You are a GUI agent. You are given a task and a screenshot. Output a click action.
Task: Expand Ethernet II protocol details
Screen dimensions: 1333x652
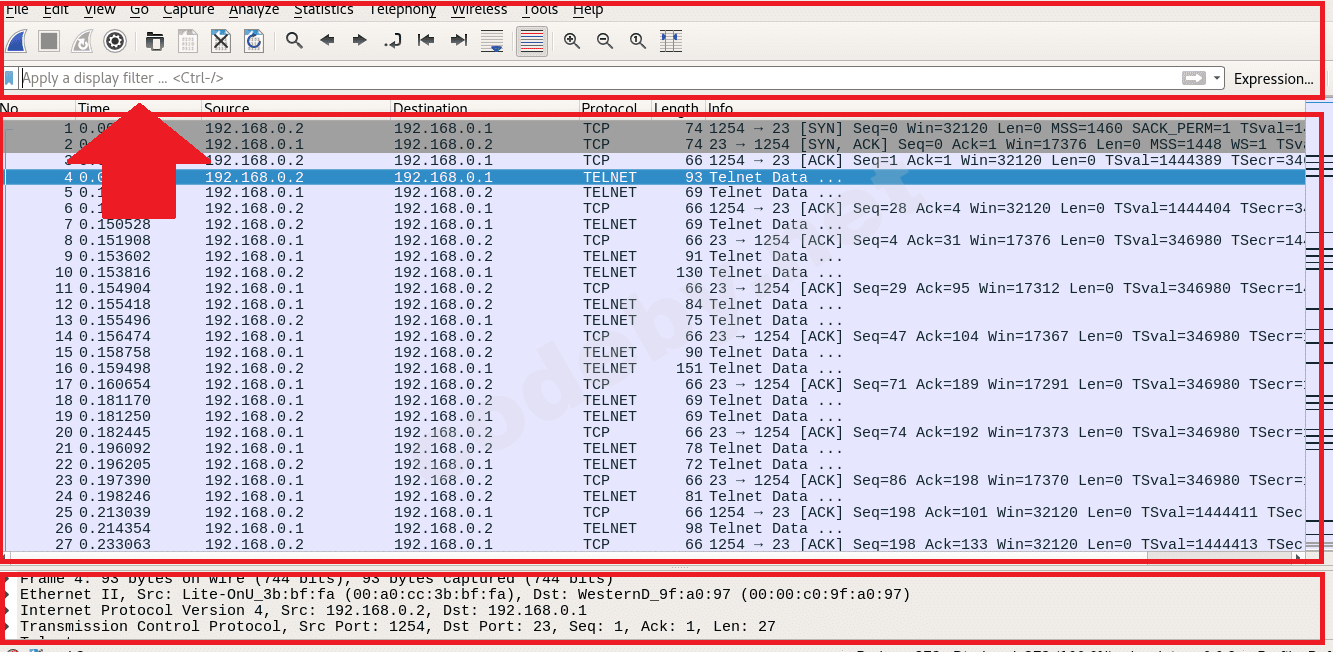pos(9,595)
